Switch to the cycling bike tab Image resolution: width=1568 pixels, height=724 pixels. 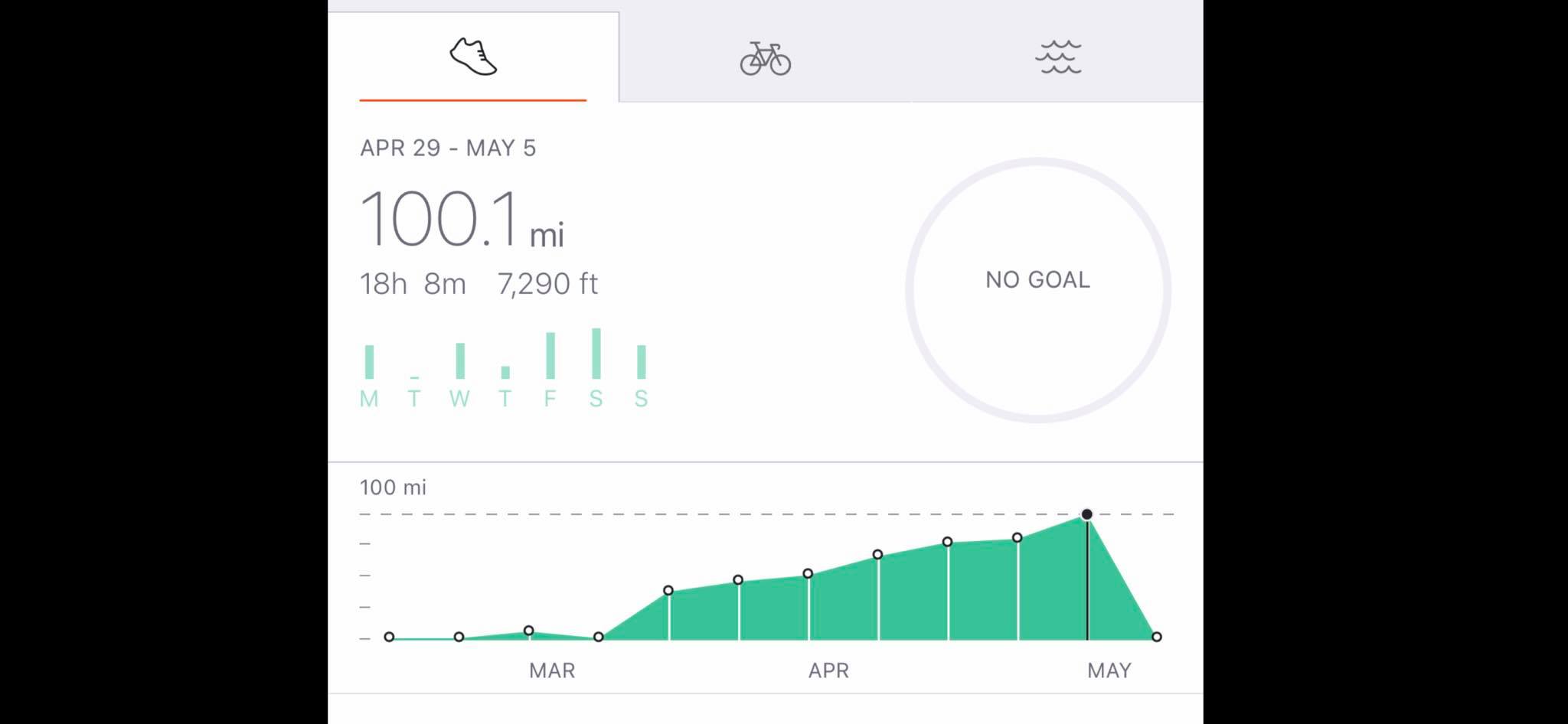point(765,58)
